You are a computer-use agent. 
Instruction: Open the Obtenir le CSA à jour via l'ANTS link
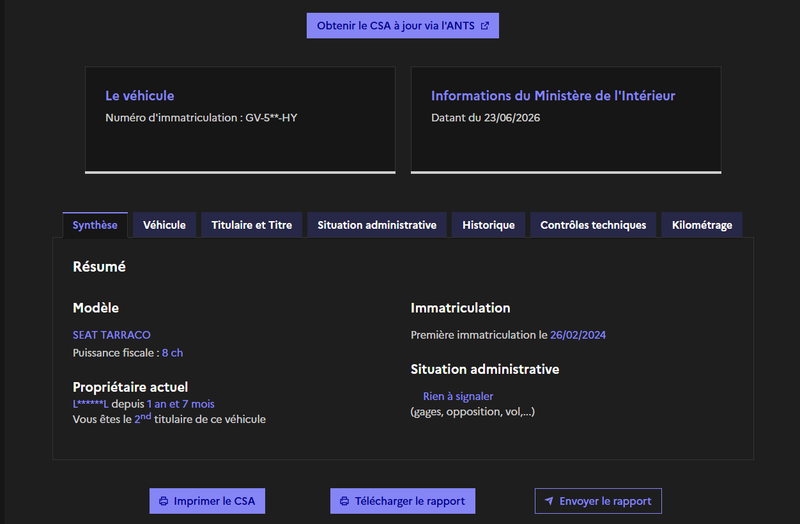pyautogui.click(x=403, y=26)
